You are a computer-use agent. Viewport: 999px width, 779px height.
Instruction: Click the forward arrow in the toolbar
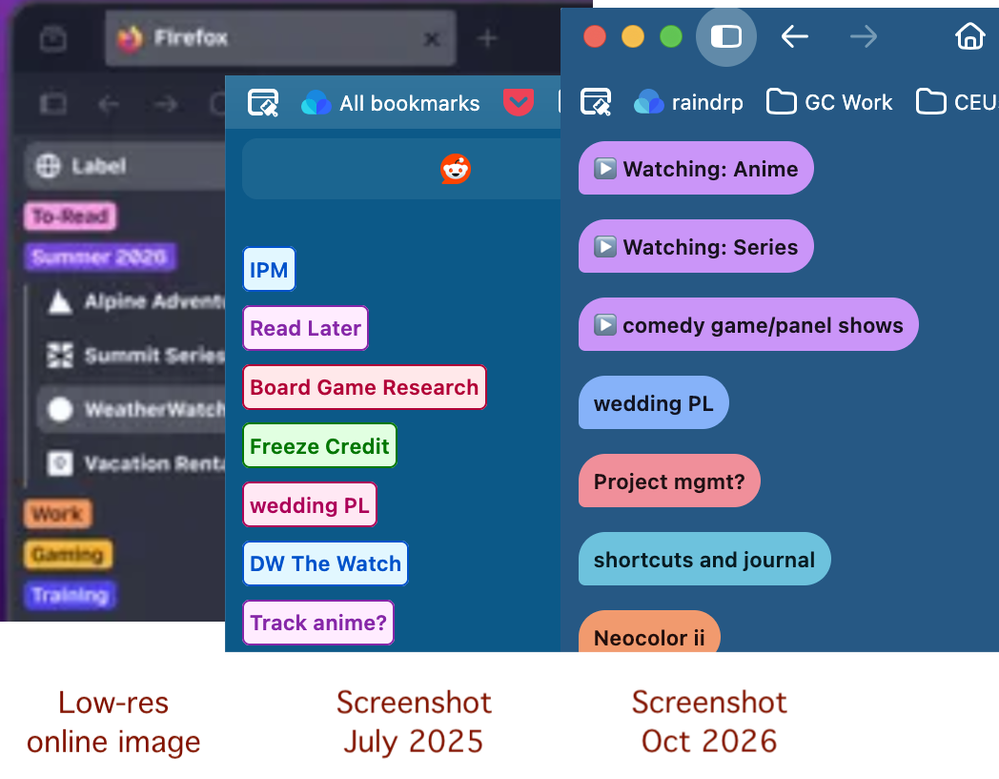(x=863, y=37)
